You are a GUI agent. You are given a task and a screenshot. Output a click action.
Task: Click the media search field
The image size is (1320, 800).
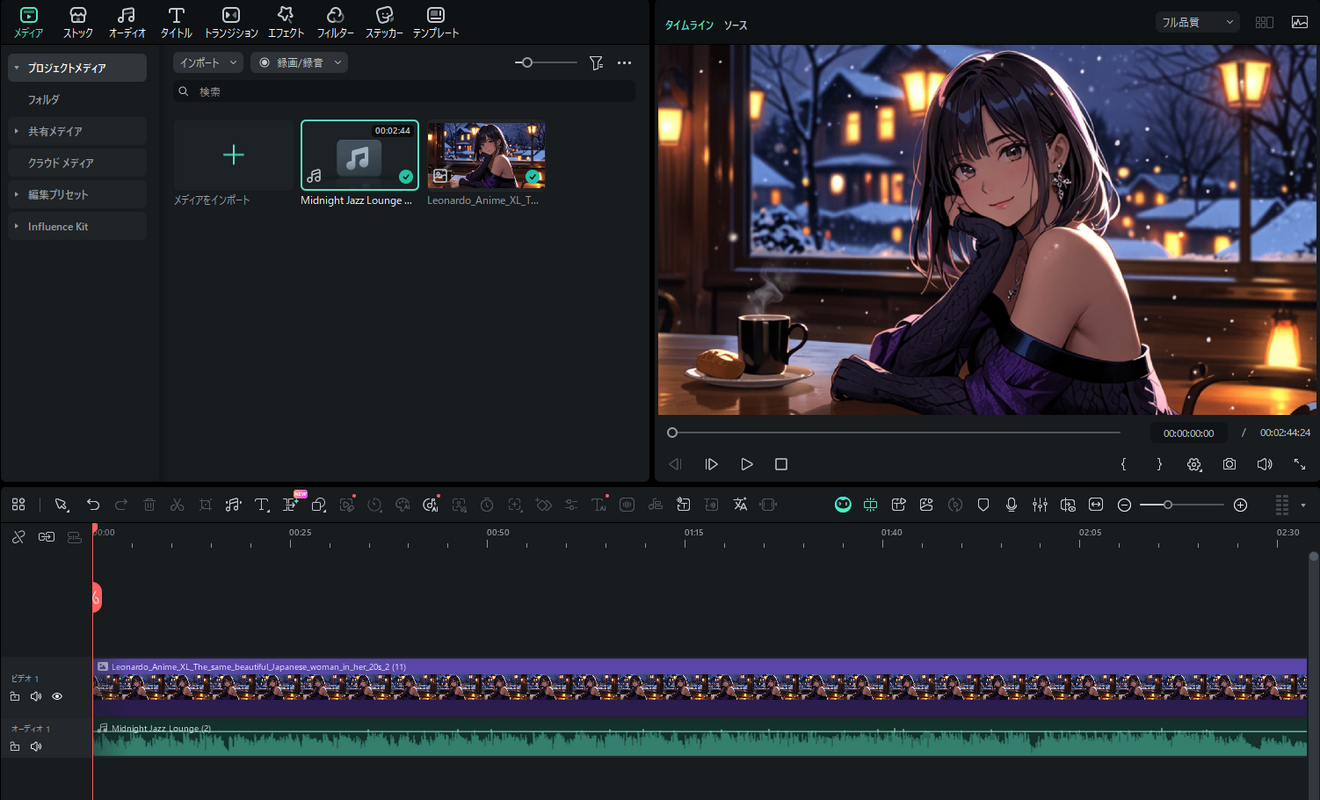pyautogui.click(x=404, y=91)
